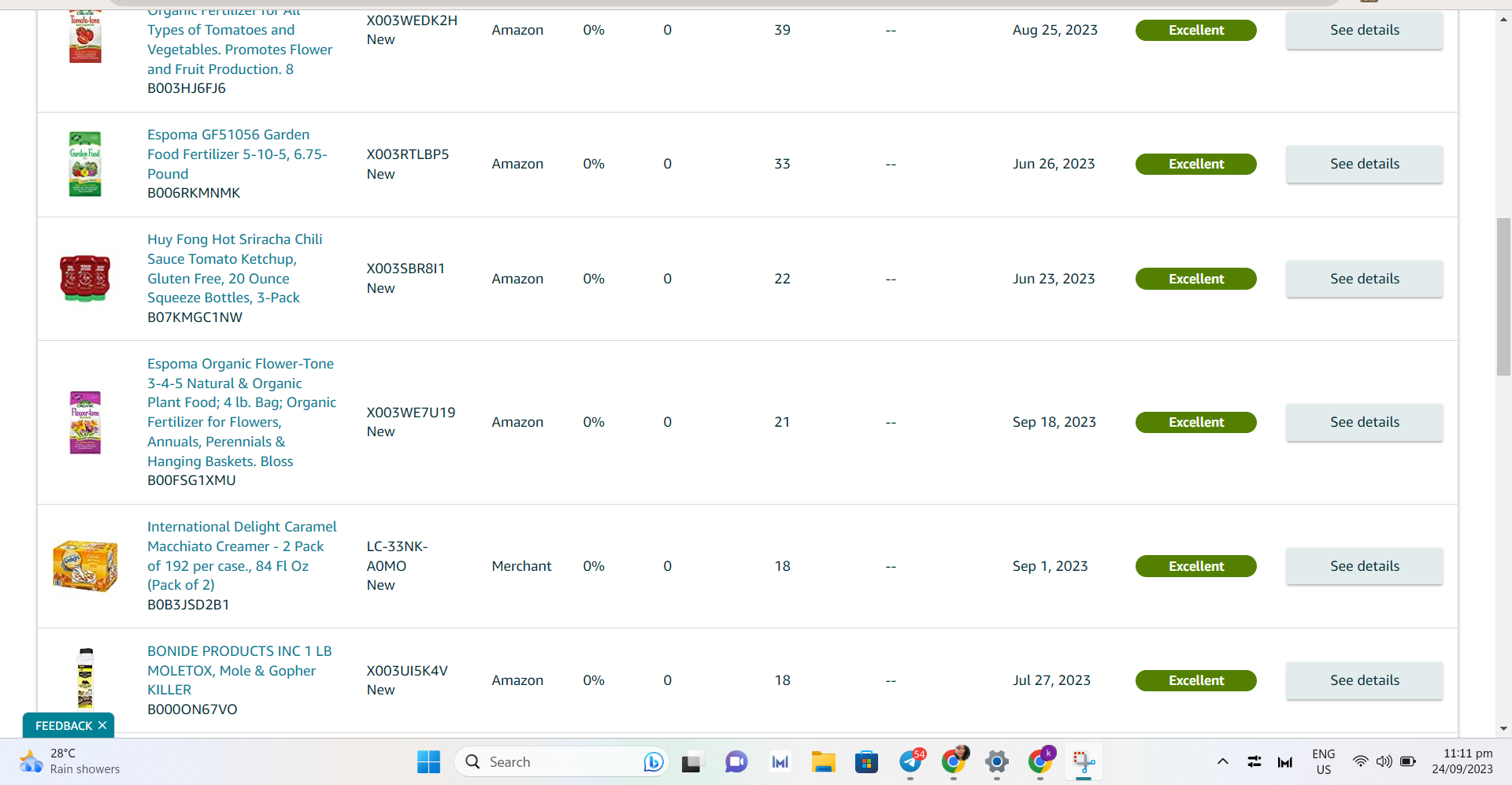
Task: Click Excellent badge dated Sep 18, 2023
Action: click(1195, 422)
